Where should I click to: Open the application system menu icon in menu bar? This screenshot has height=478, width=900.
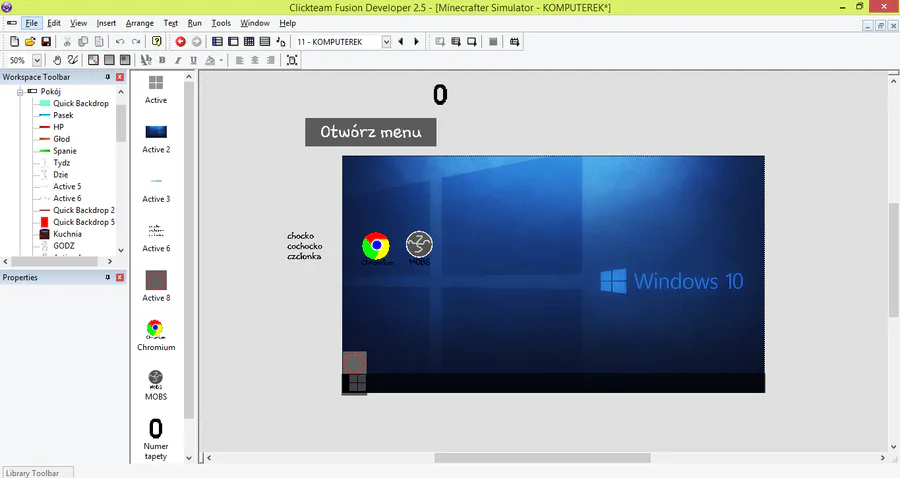[11, 23]
